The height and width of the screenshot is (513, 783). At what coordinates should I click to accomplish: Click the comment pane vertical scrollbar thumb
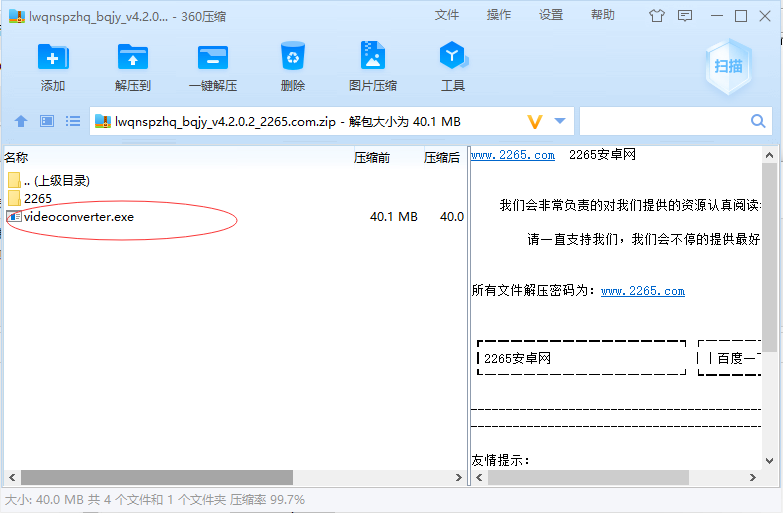tap(770, 257)
